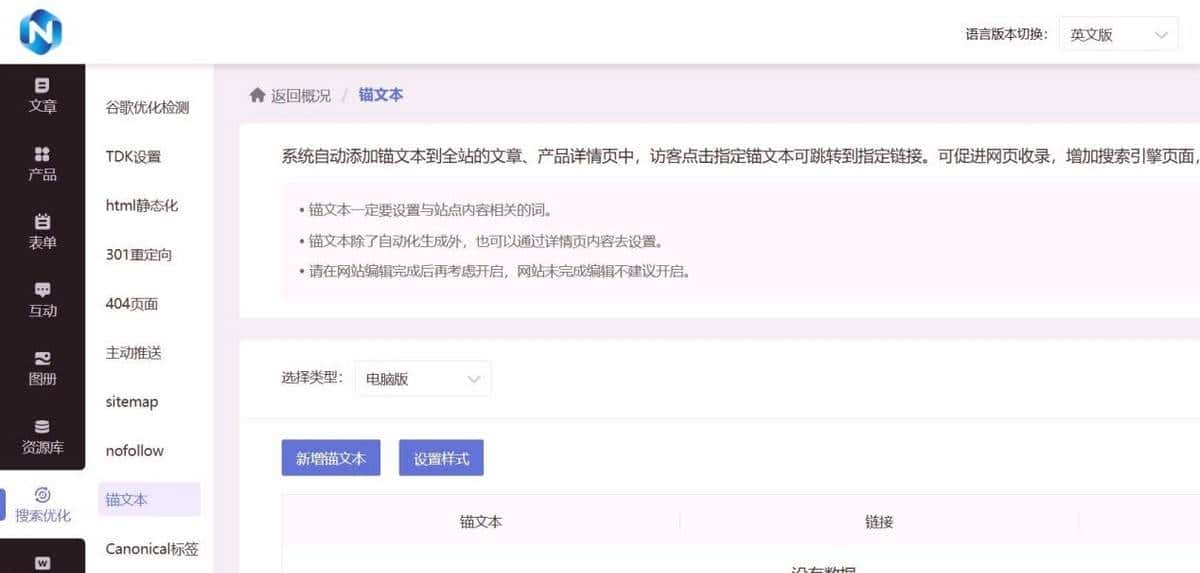Click the tip about 网站未完成编辑不建议开启
This screenshot has width=1200, height=573.
coord(494,271)
